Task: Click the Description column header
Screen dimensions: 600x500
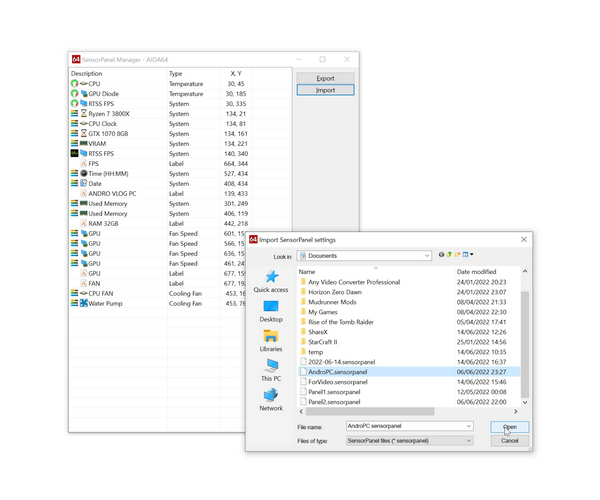Action: pos(87,73)
